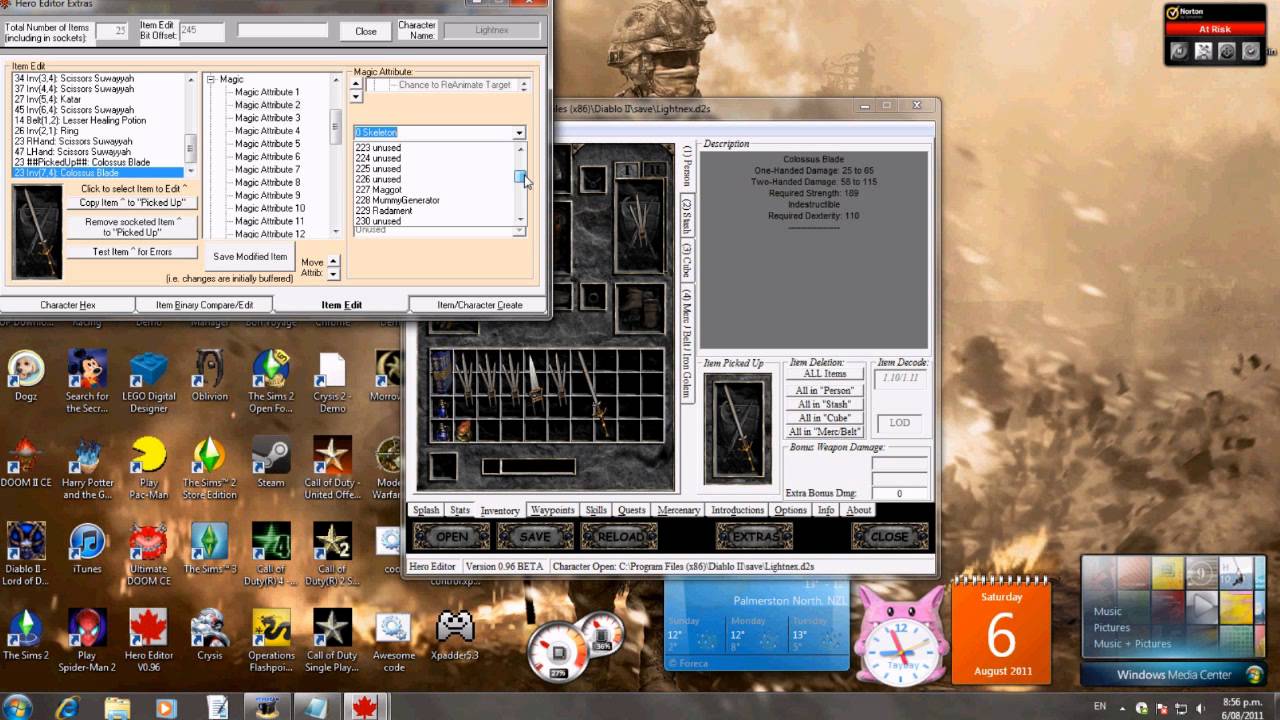
Task: Open Harry Potter desktop shortcut
Action: (87, 468)
